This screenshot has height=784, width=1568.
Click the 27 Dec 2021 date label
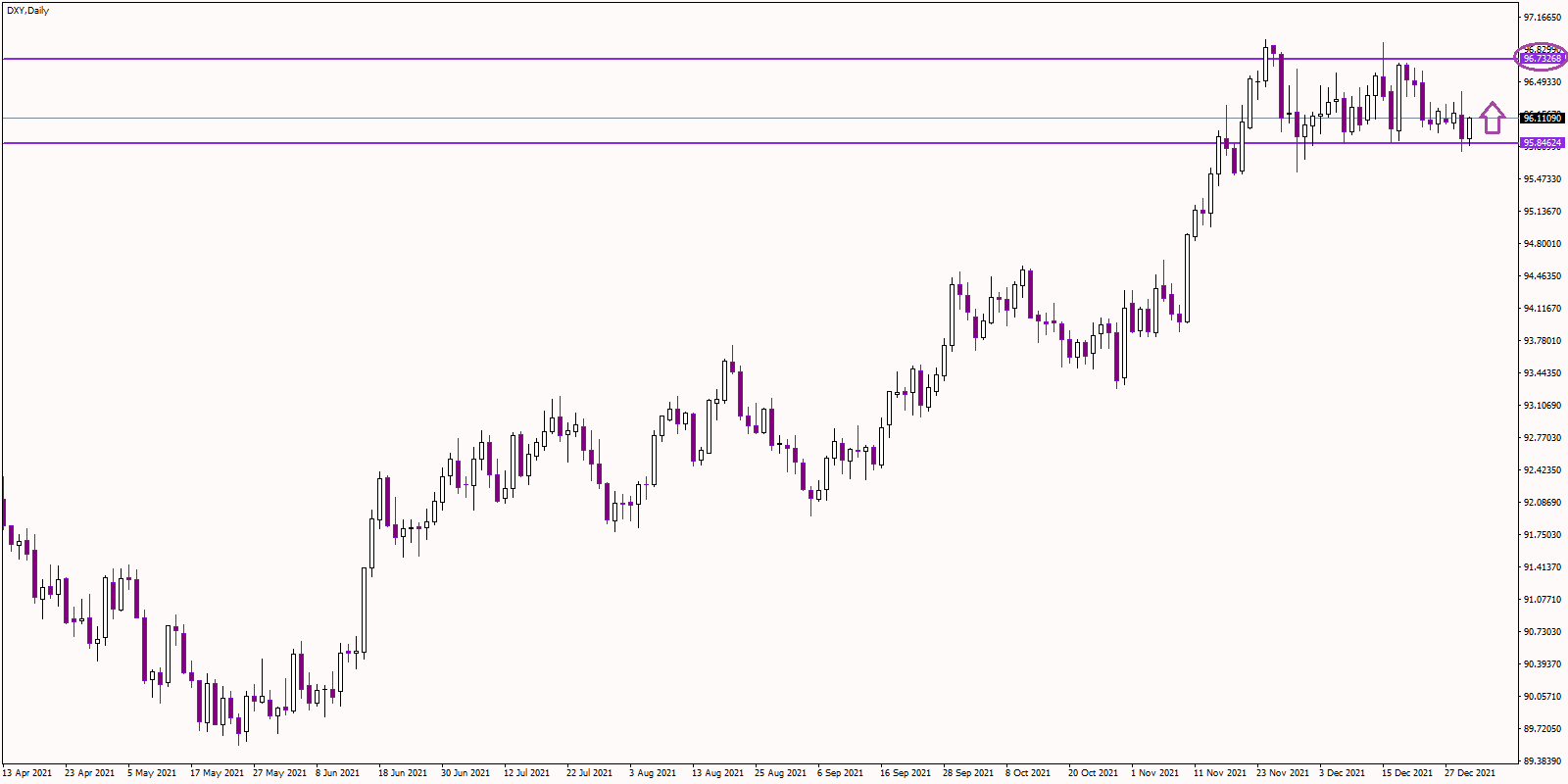[1470, 773]
